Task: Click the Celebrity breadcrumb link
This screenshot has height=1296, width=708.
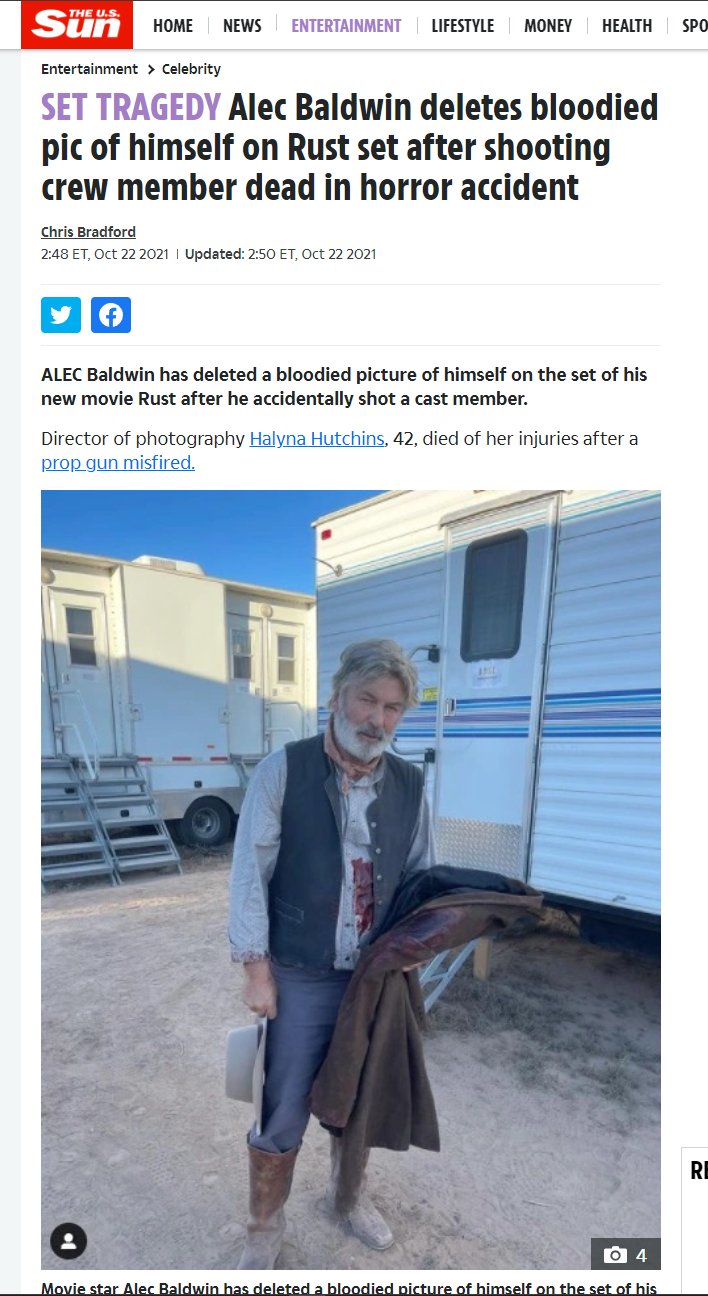Action: pos(191,69)
